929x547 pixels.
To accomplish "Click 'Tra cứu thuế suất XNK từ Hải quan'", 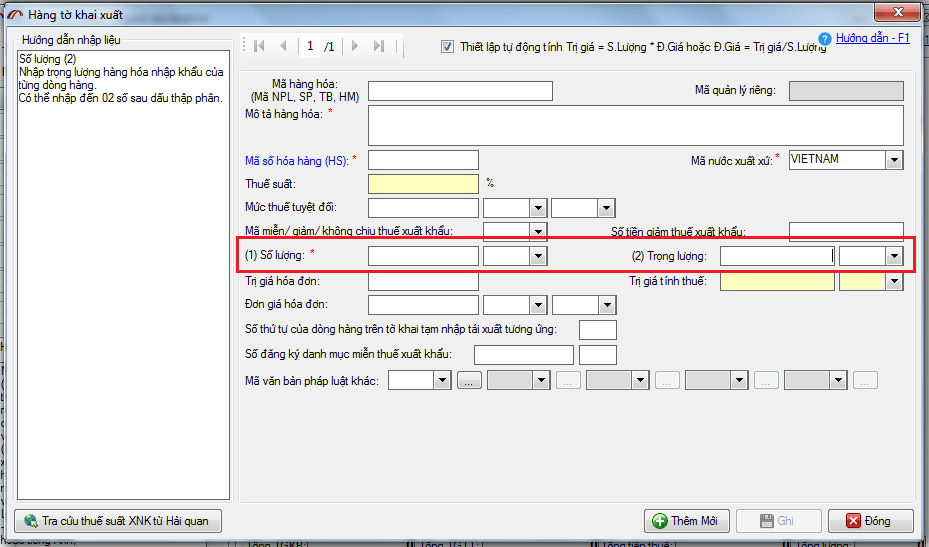I will point(118,521).
